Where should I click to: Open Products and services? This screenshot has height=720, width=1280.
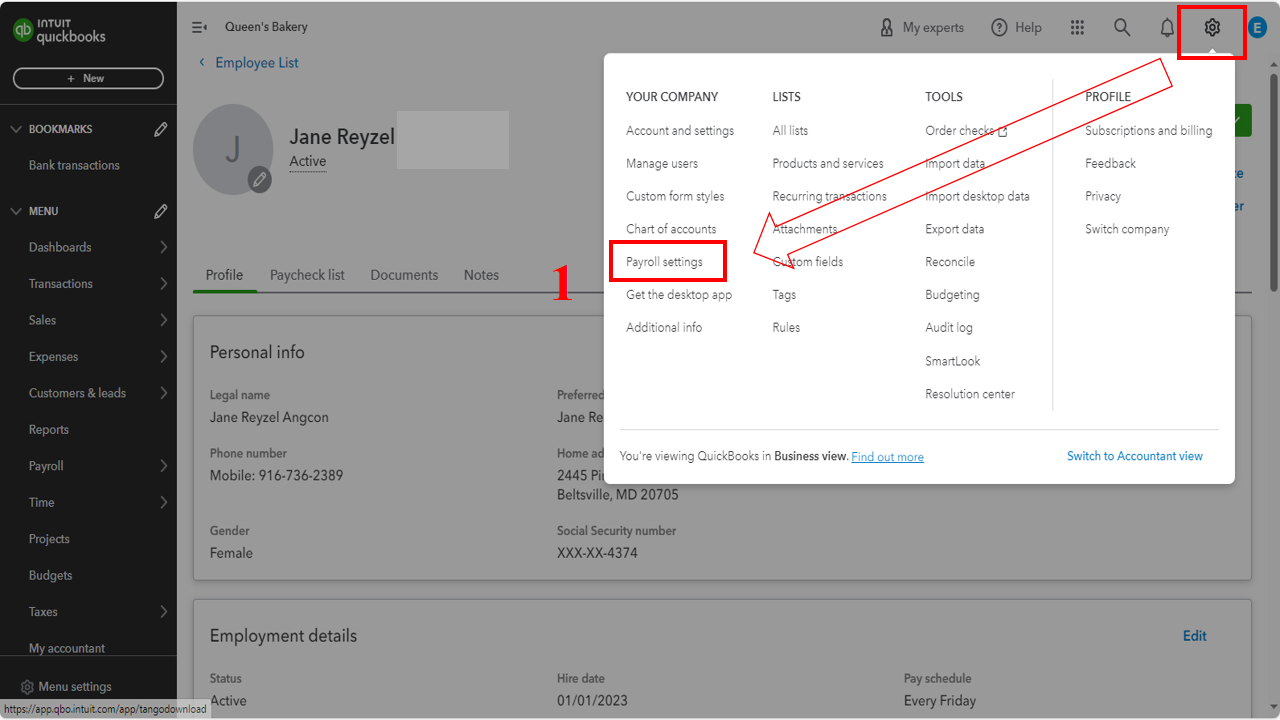click(x=828, y=164)
